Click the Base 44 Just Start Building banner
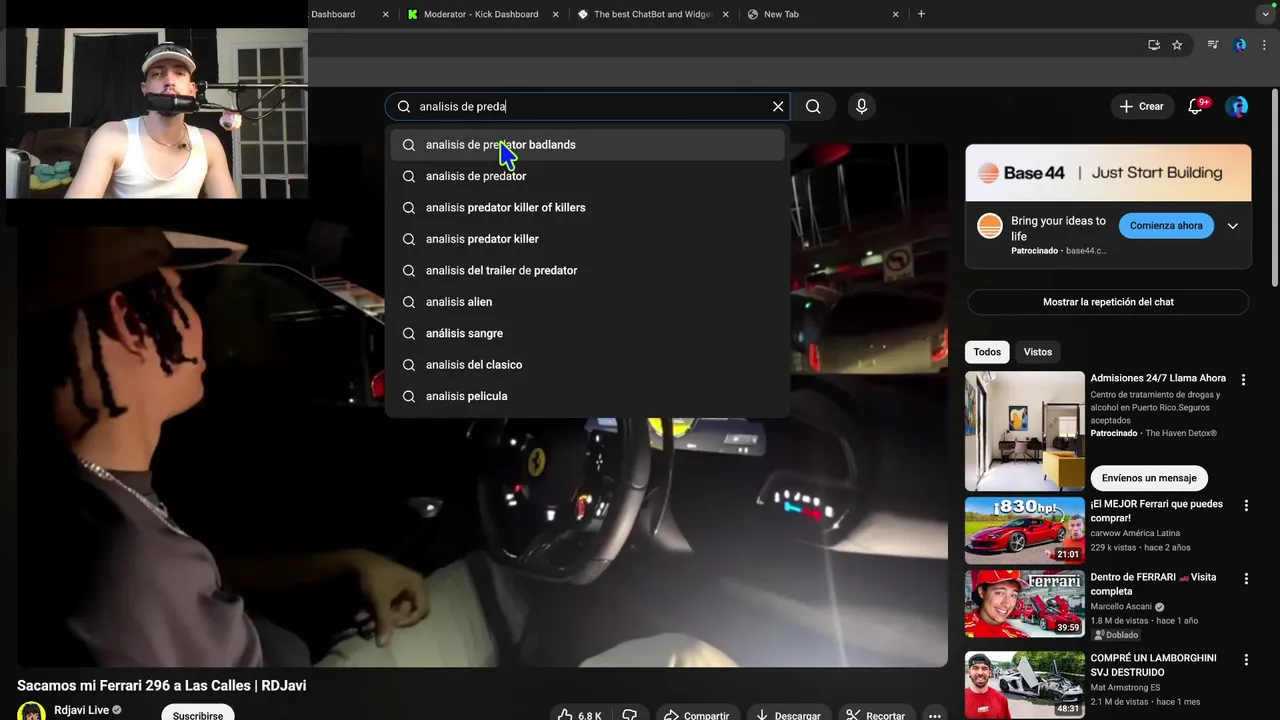 [x=1108, y=173]
